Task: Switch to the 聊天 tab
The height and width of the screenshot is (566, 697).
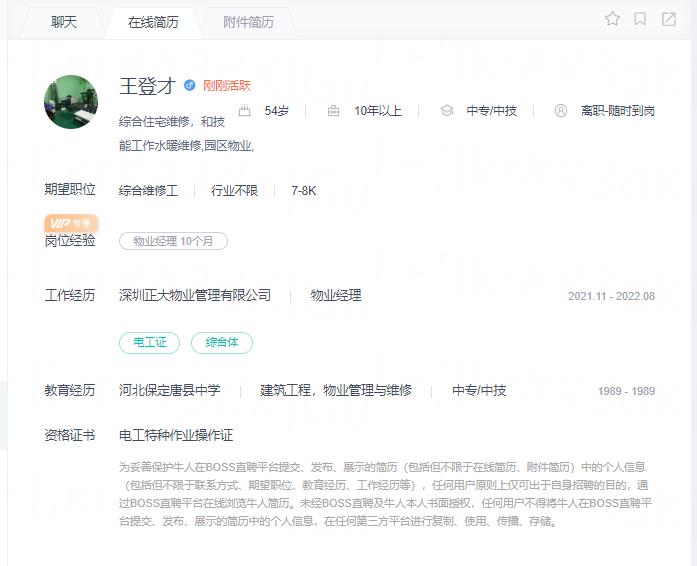Action: click(x=64, y=22)
